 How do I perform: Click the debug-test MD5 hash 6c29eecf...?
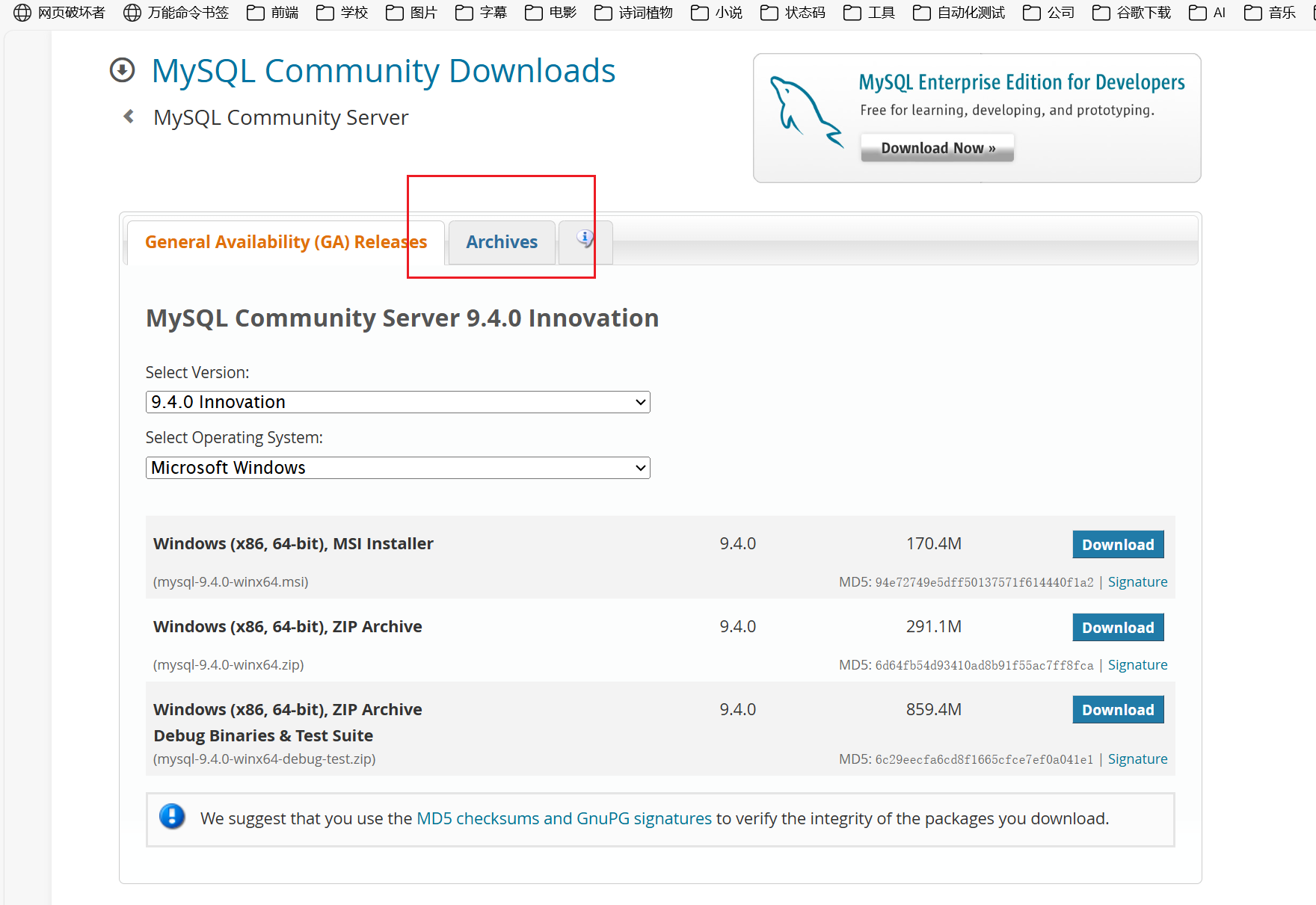pos(984,759)
